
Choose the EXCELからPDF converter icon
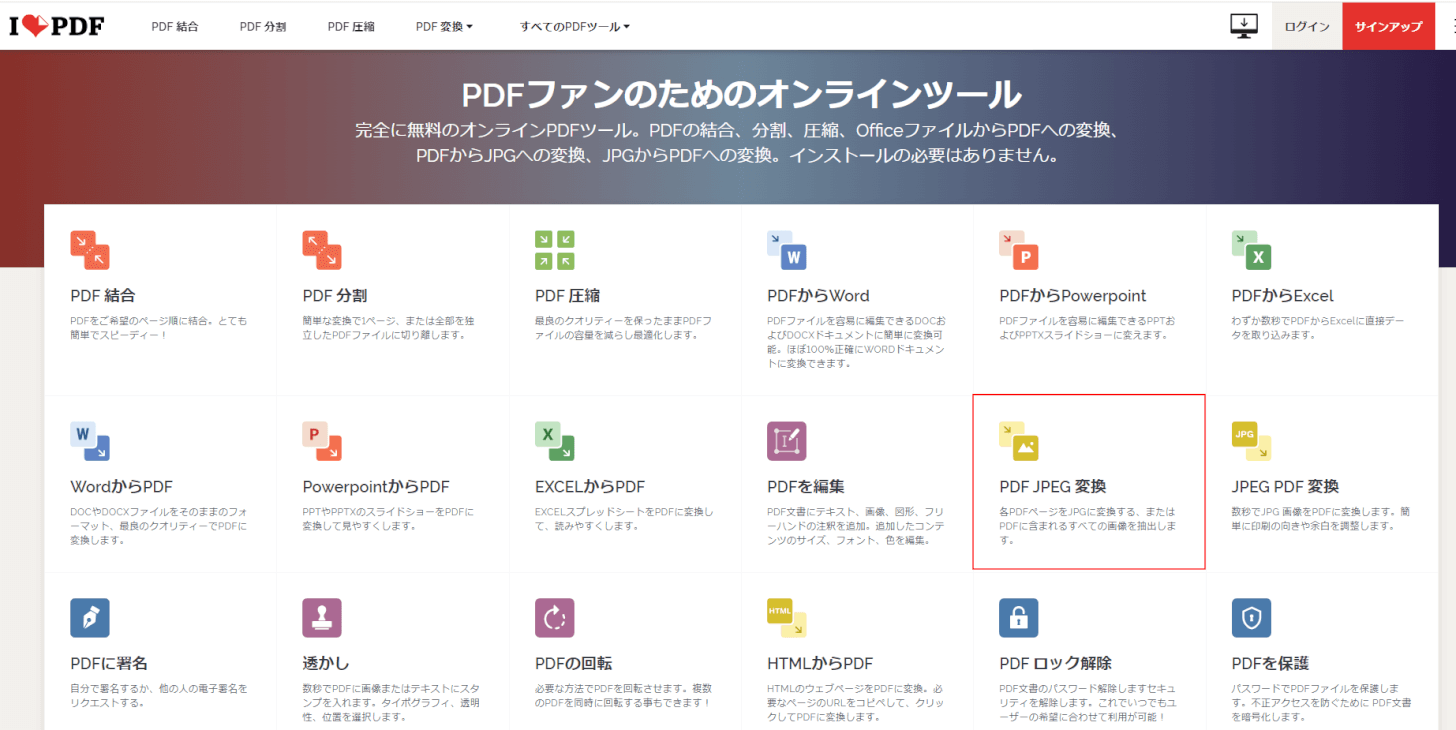554,441
